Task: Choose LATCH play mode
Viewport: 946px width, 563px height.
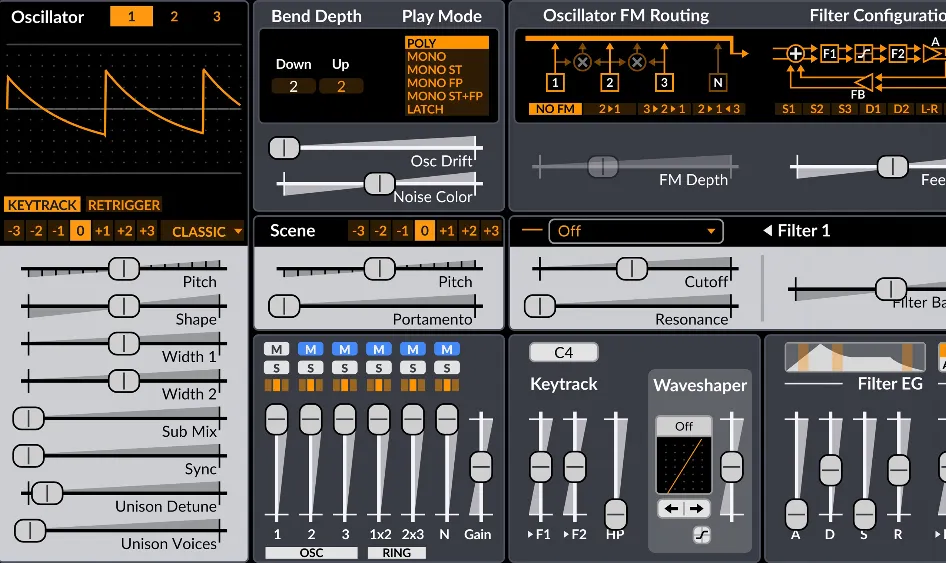Action: [x=446, y=109]
